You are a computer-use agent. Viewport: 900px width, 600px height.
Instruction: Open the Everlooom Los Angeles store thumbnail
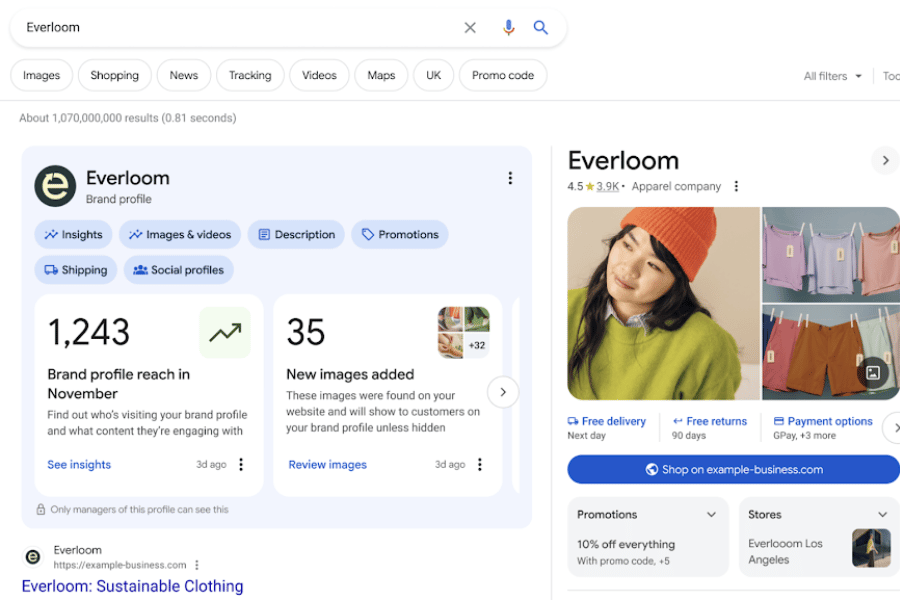871,548
